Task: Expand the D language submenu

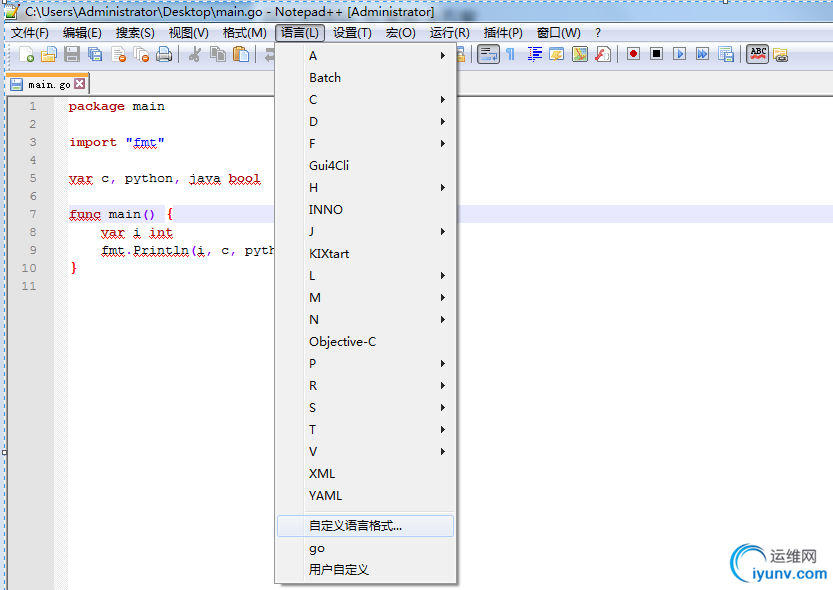Action: point(366,122)
